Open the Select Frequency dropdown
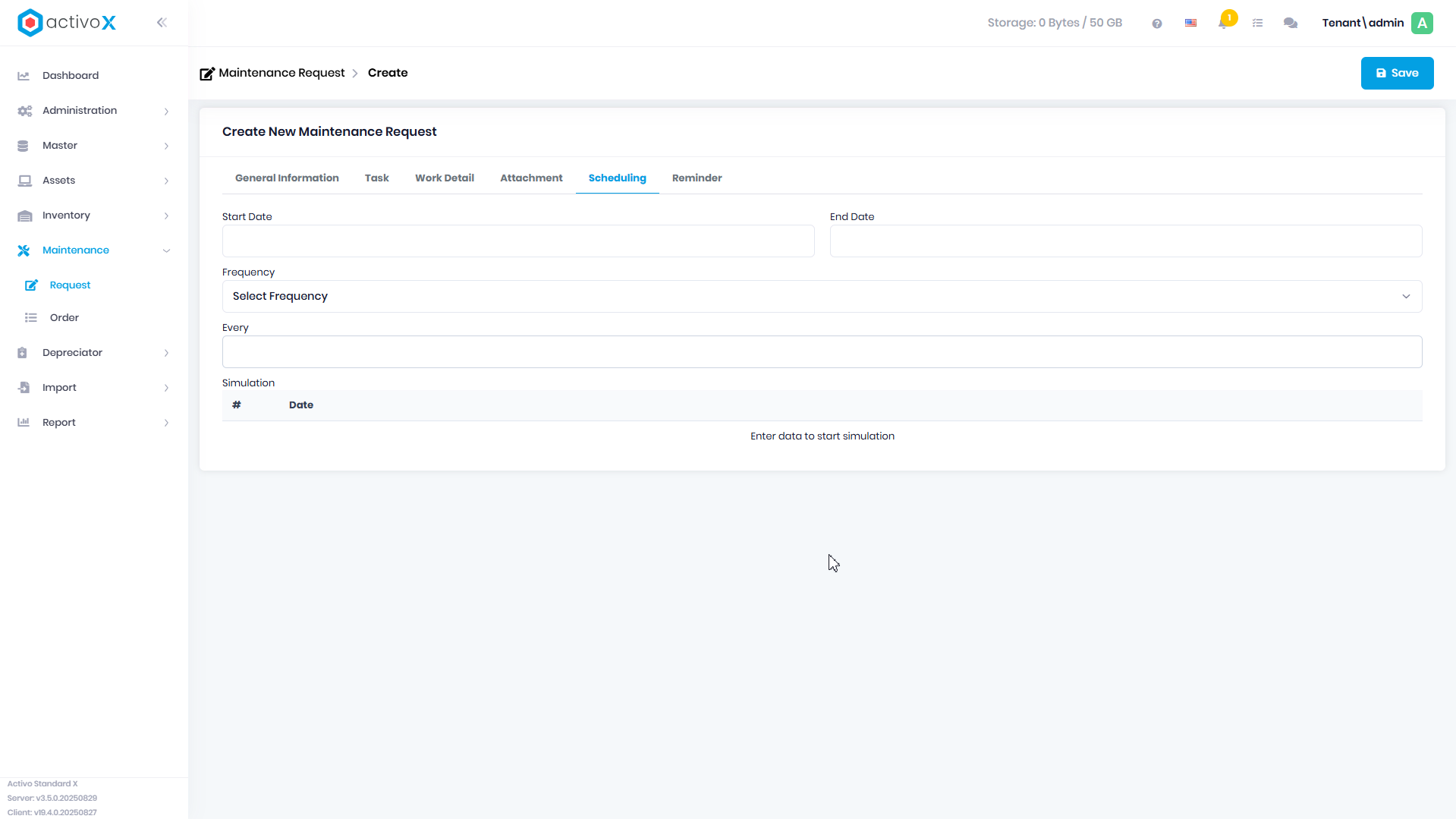This screenshot has height=819, width=1456. click(x=822, y=296)
